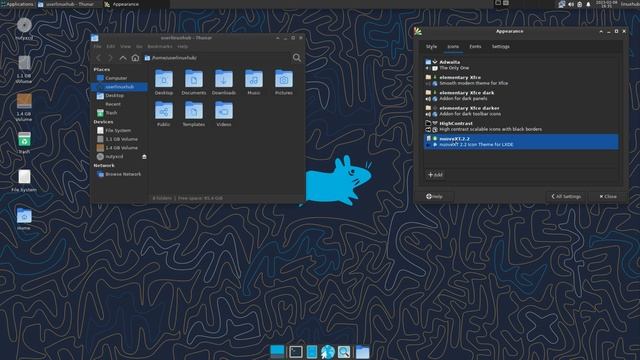
Task: Choose elementary Xfce darker icon theme
Action: 521,111
